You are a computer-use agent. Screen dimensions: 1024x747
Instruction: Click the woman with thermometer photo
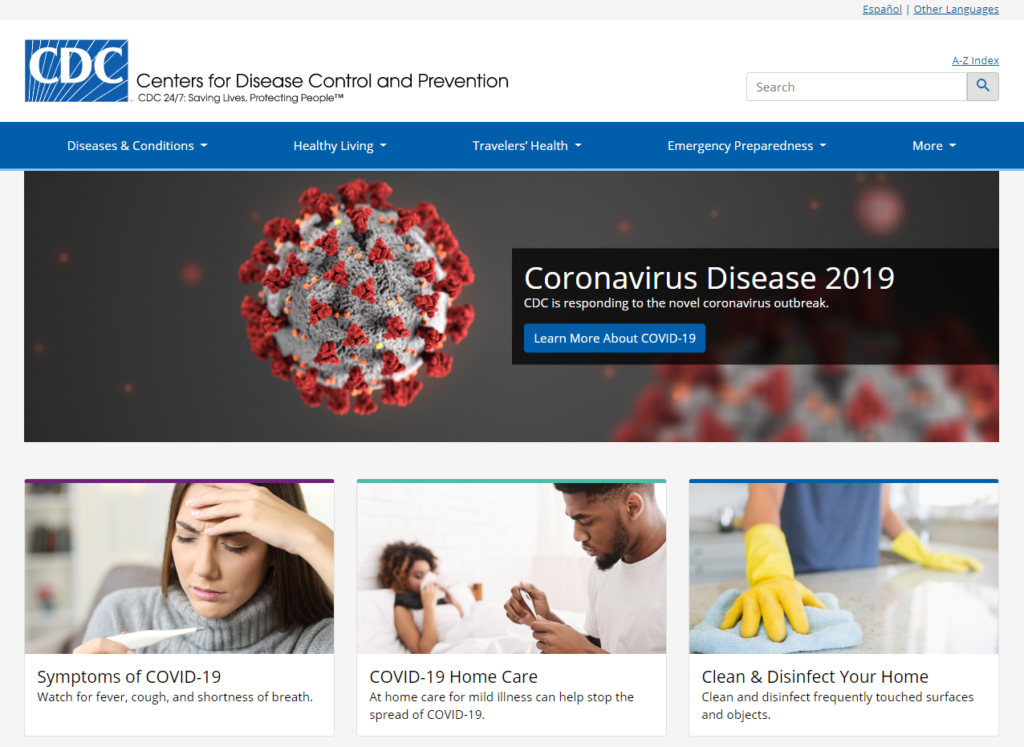[179, 568]
